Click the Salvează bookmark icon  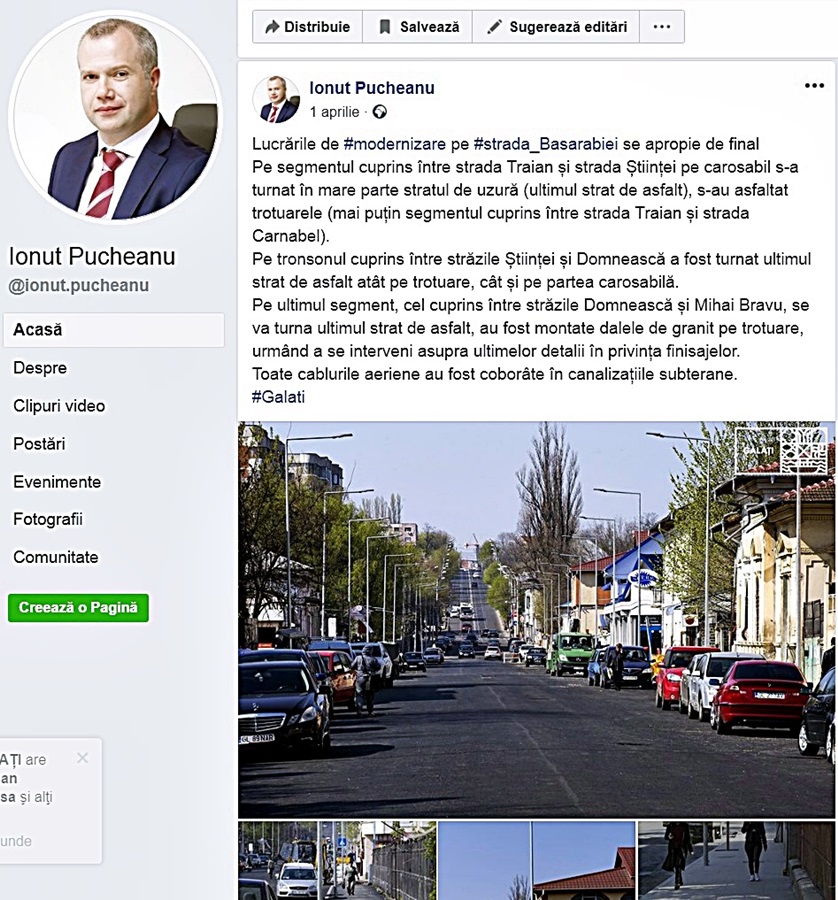385,27
